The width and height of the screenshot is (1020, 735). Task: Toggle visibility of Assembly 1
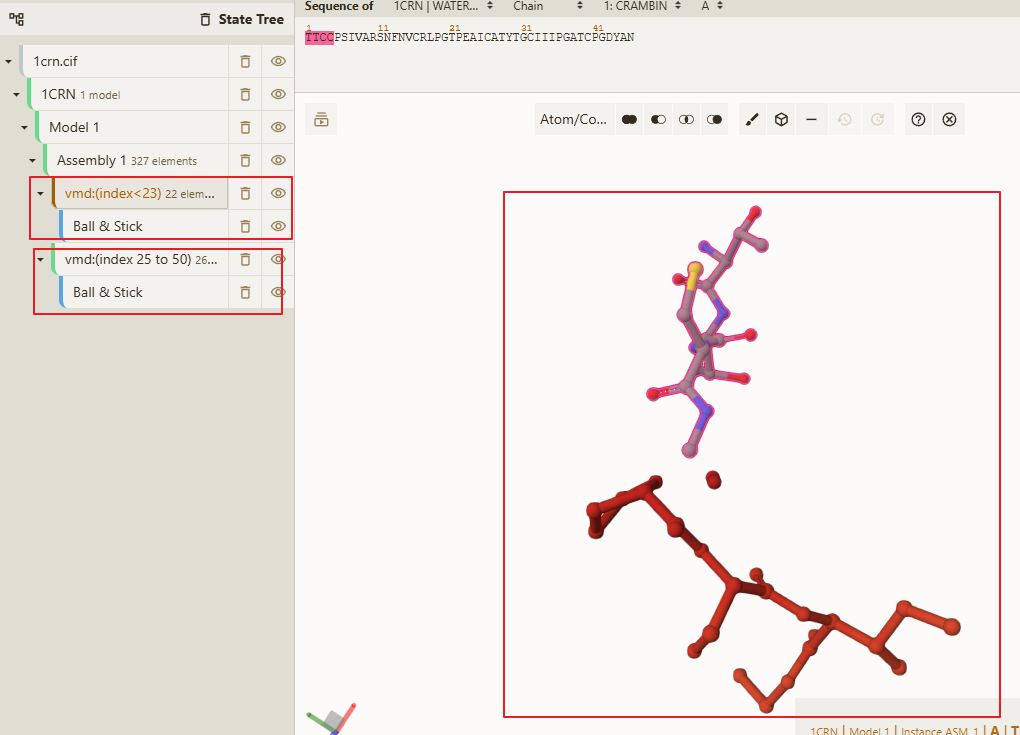[278, 160]
